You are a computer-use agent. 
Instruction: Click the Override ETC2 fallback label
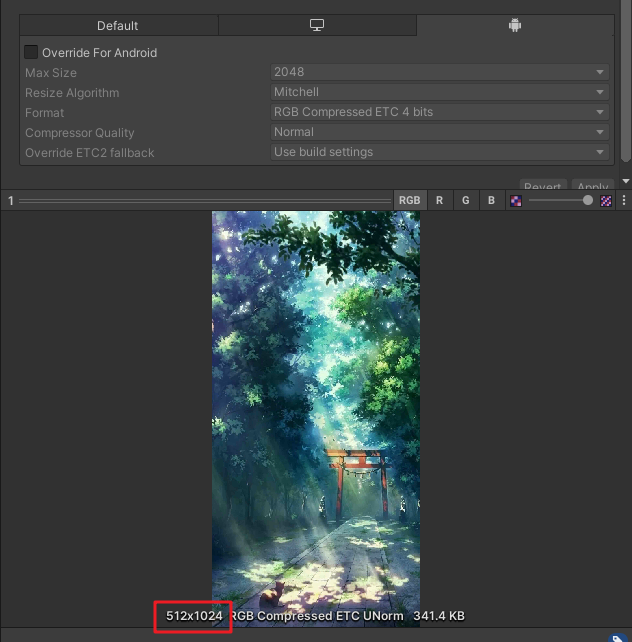90,153
